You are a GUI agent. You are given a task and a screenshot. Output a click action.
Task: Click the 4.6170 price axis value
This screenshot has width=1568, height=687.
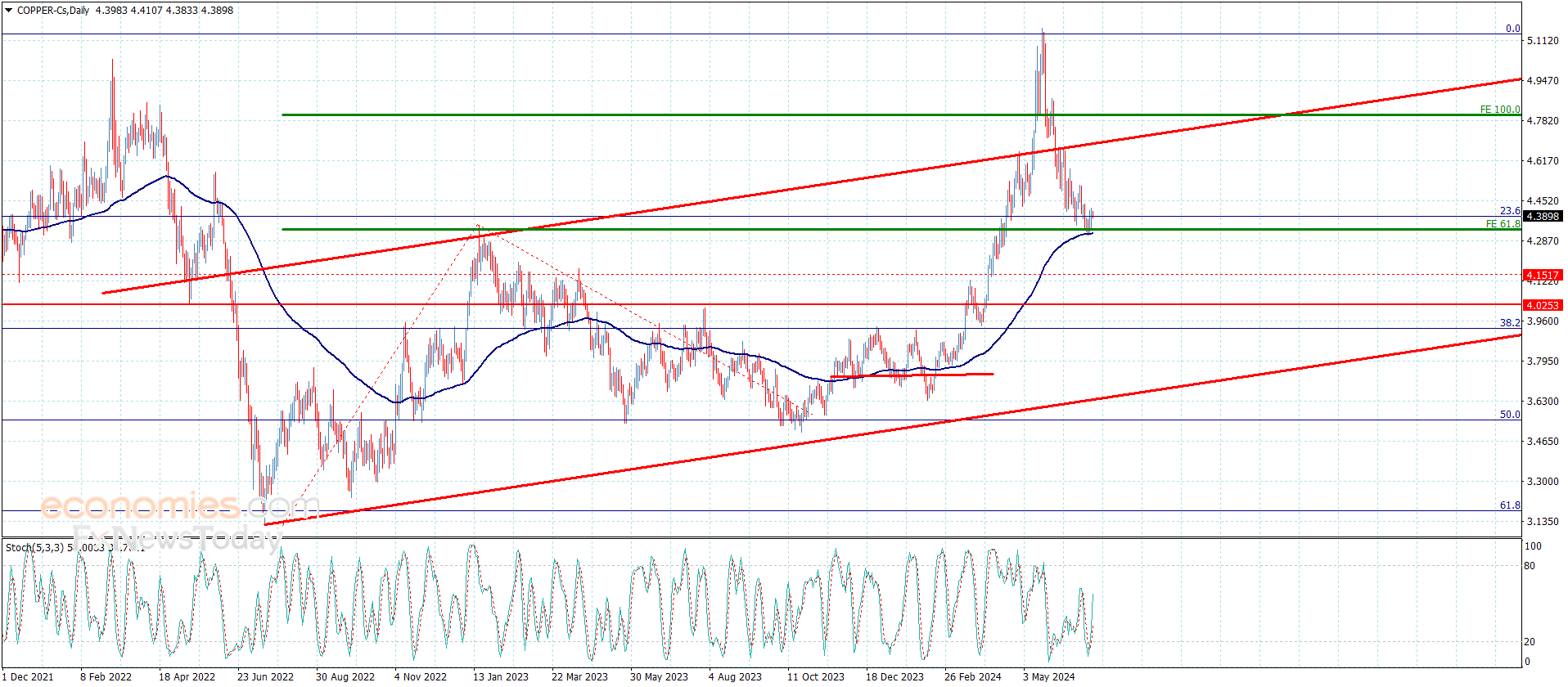coord(1543,161)
